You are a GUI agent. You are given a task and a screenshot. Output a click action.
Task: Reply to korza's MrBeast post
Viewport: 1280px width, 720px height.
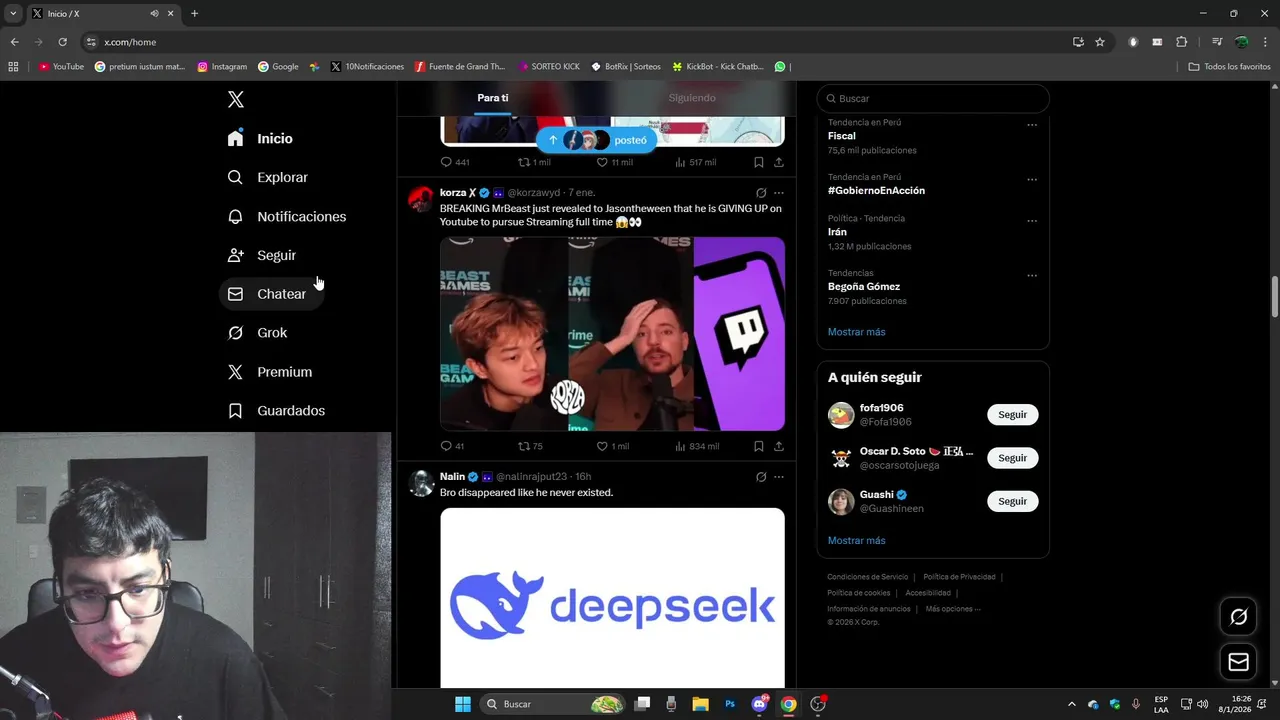tap(453, 446)
